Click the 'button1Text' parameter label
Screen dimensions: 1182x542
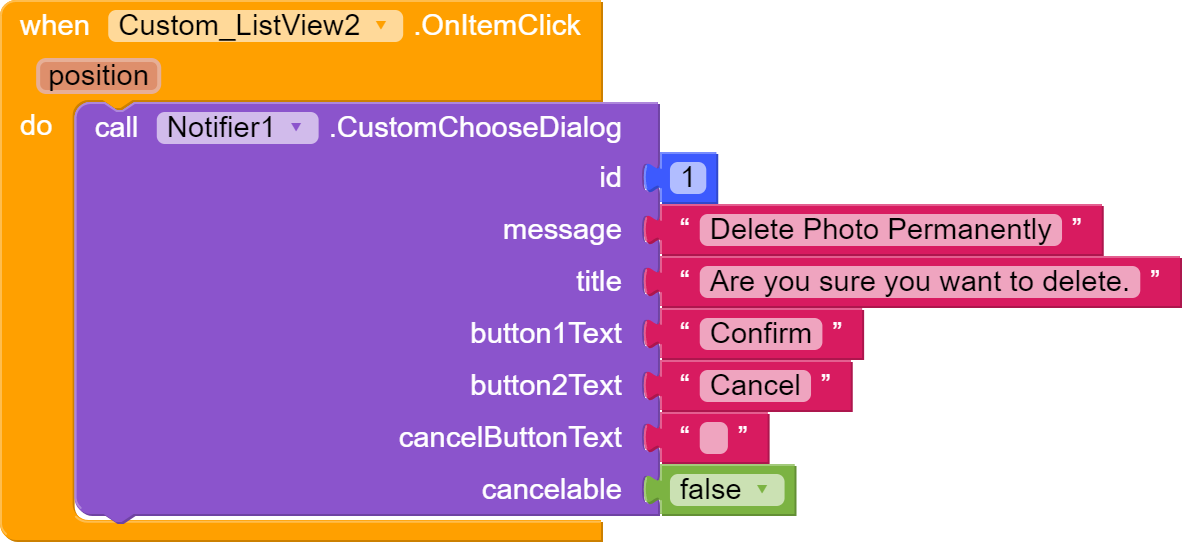[546, 334]
